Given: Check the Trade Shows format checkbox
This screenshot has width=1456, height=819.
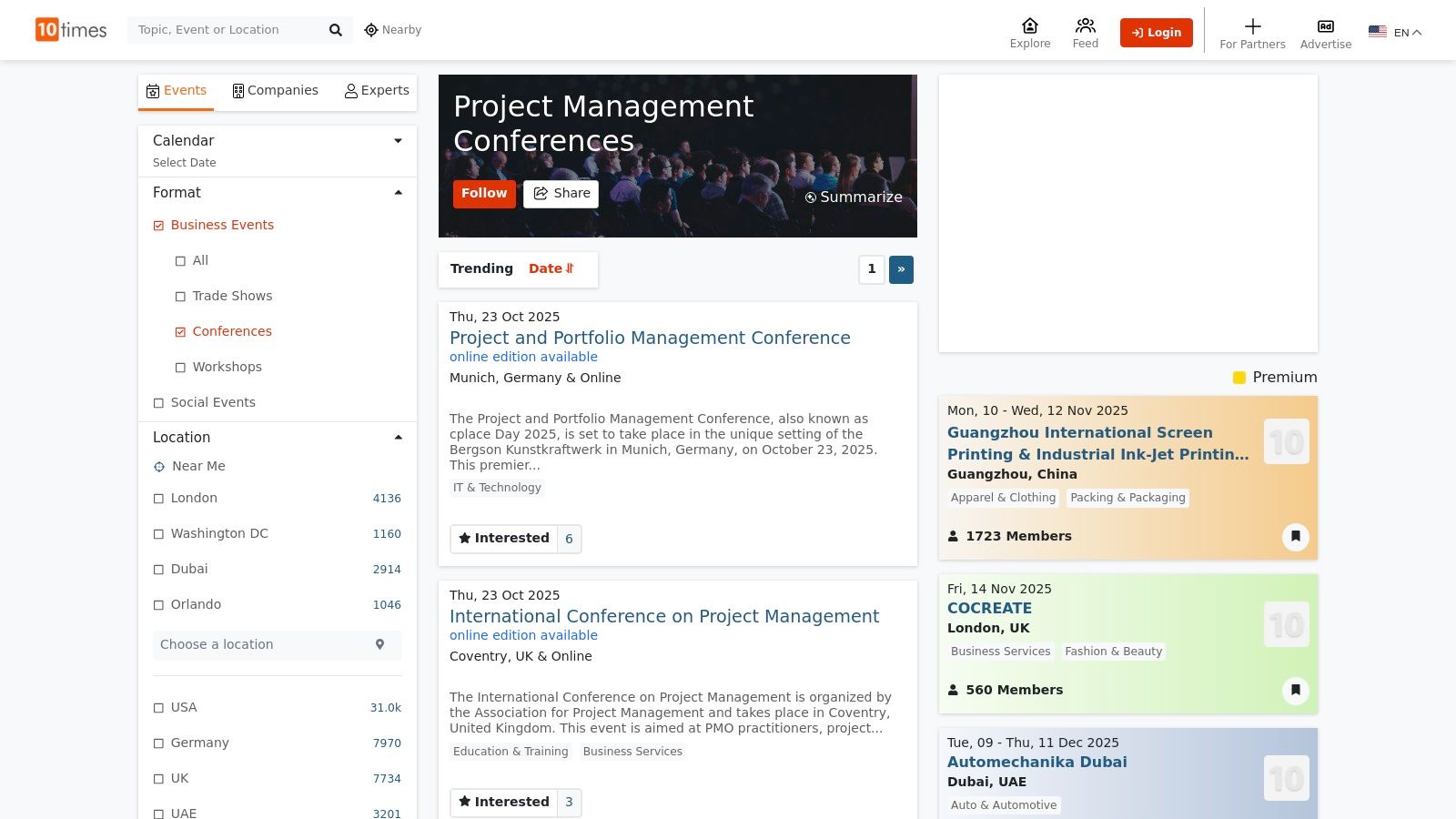Looking at the screenshot, I should pyautogui.click(x=180, y=297).
